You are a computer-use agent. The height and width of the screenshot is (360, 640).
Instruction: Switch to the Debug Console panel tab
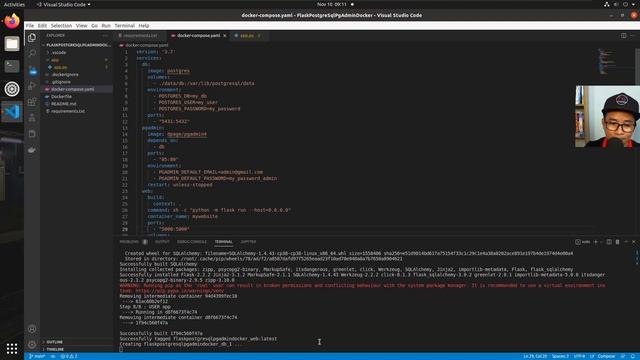click(192, 242)
